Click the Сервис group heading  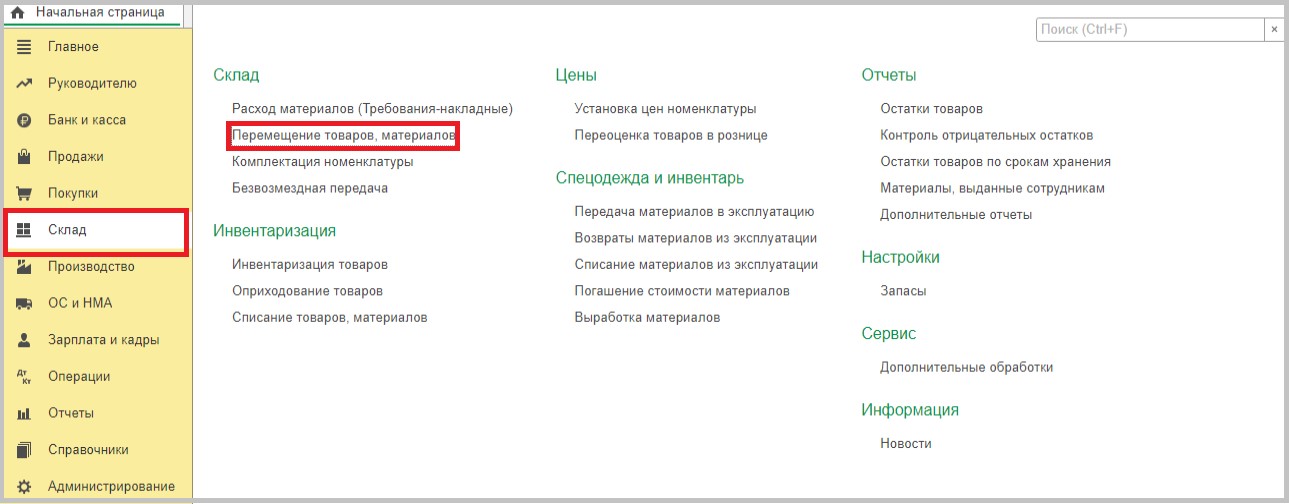tap(889, 333)
